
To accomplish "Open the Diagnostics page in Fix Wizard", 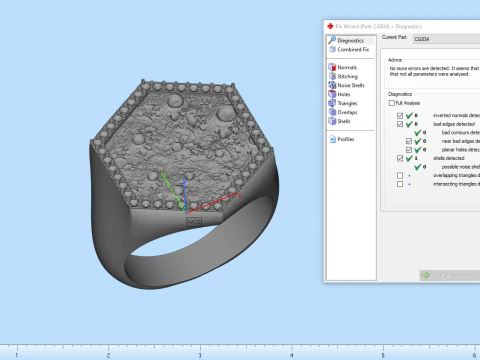I will click(x=350, y=40).
